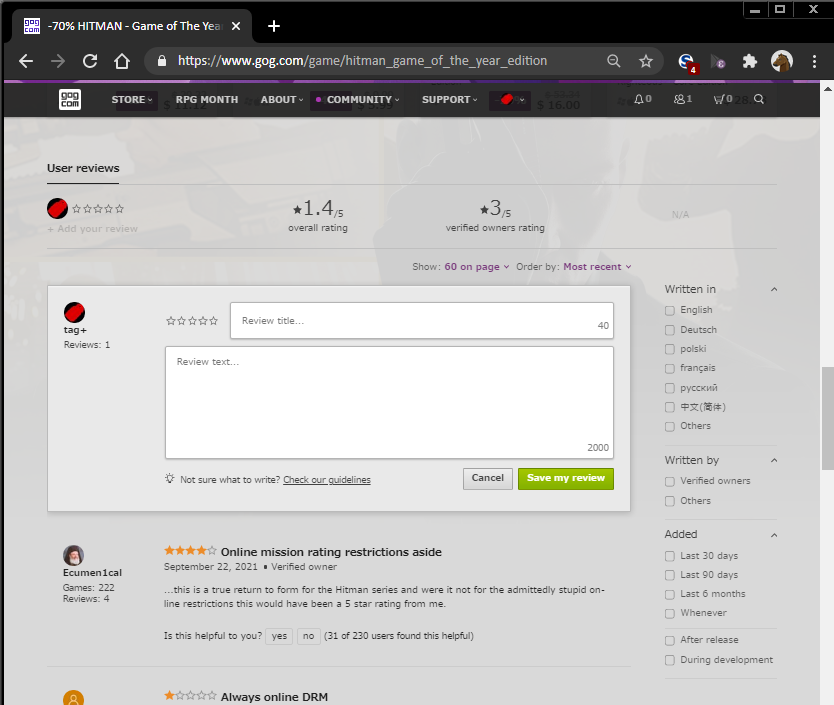Check the русский language filter
Viewport: 834px width, 705px height.
(x=670, y=388)
